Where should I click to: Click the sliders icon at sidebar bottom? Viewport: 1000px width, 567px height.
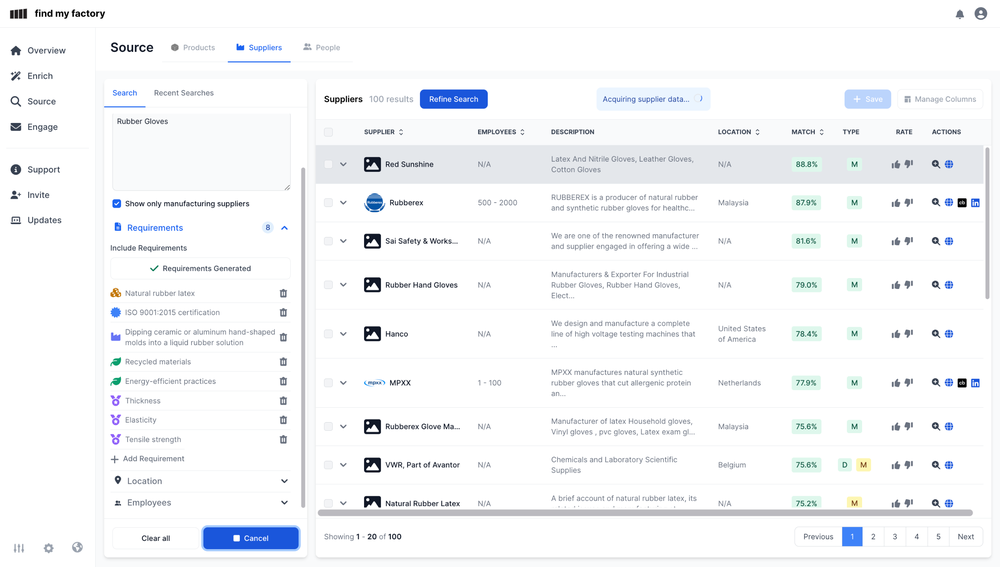pos(19,548)
